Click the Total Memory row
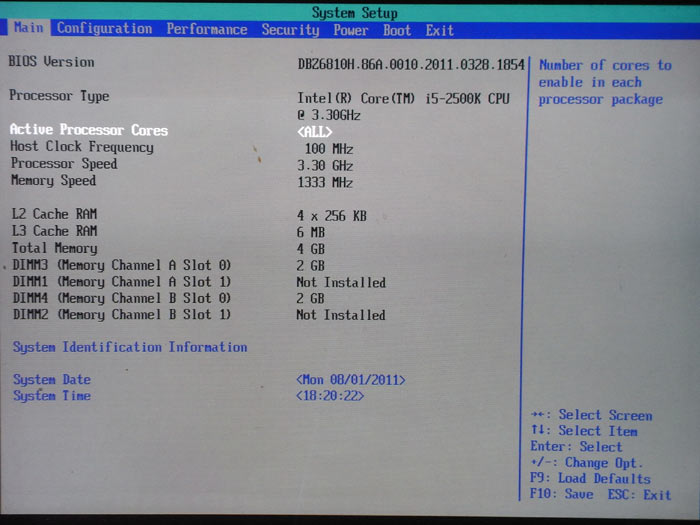 coord(53,248)
